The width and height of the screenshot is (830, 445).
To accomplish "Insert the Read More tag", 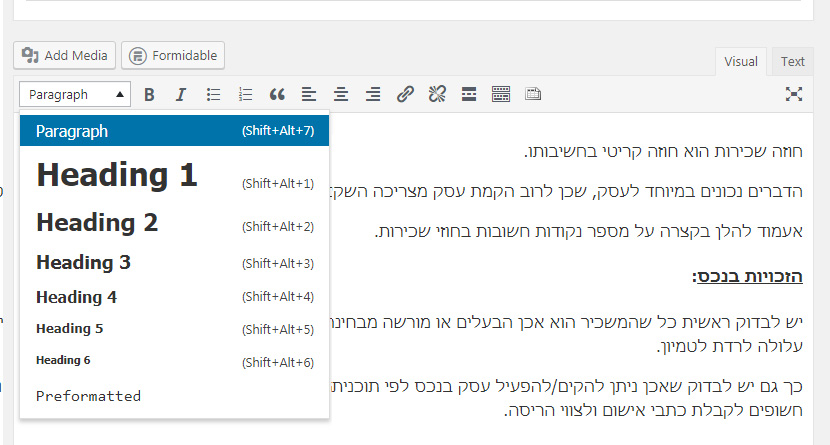I will (468, 95).
